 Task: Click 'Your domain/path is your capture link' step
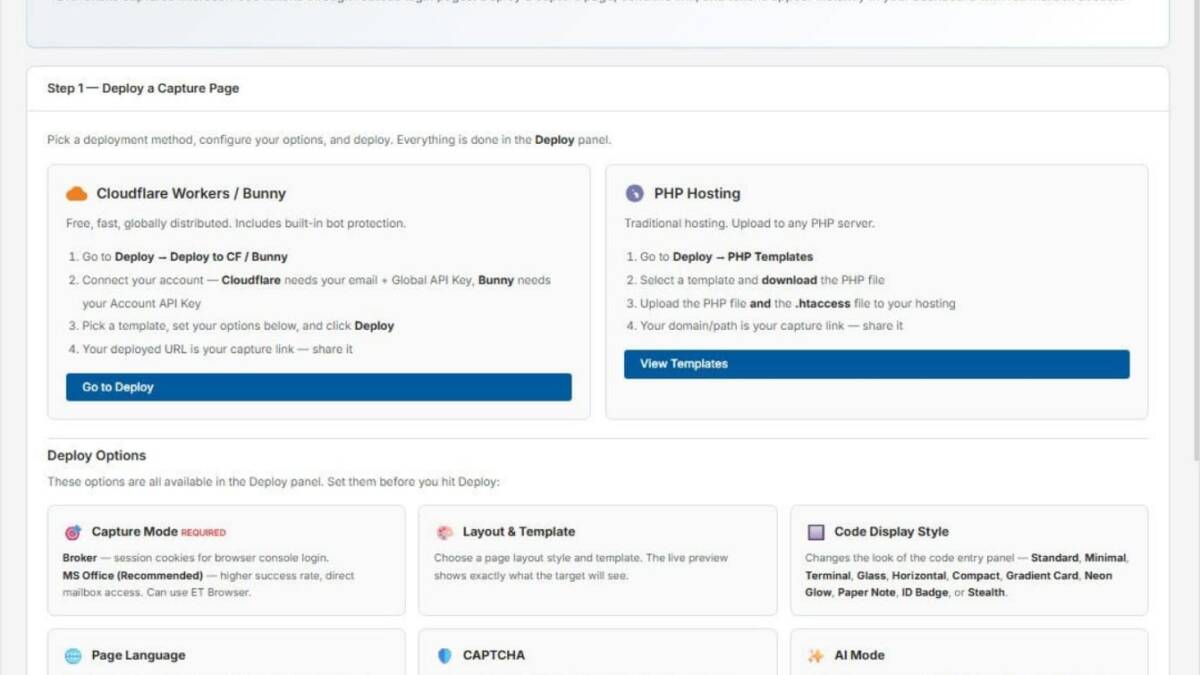point(765,326)
